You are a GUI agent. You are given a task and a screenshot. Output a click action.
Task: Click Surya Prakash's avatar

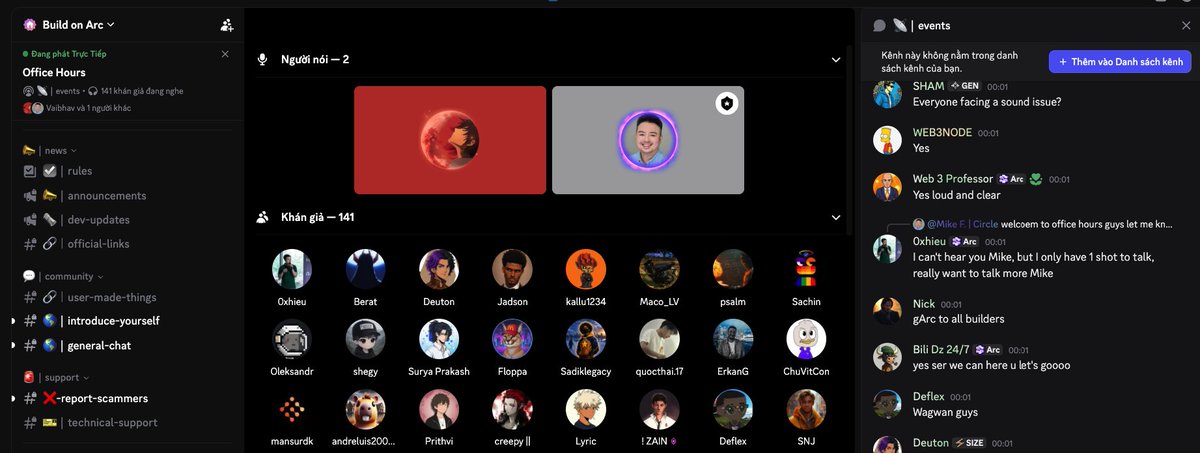[x=439, y=339]
